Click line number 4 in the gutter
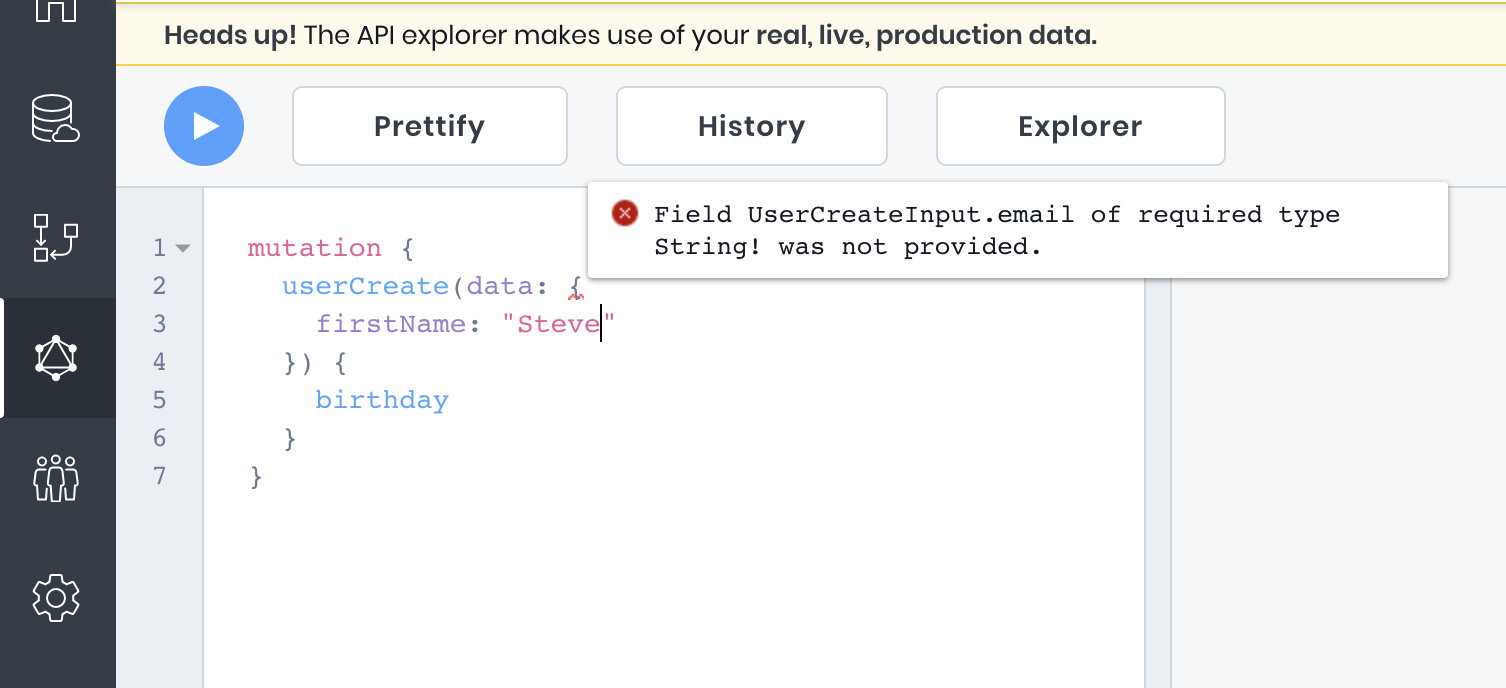 [160, 362]
